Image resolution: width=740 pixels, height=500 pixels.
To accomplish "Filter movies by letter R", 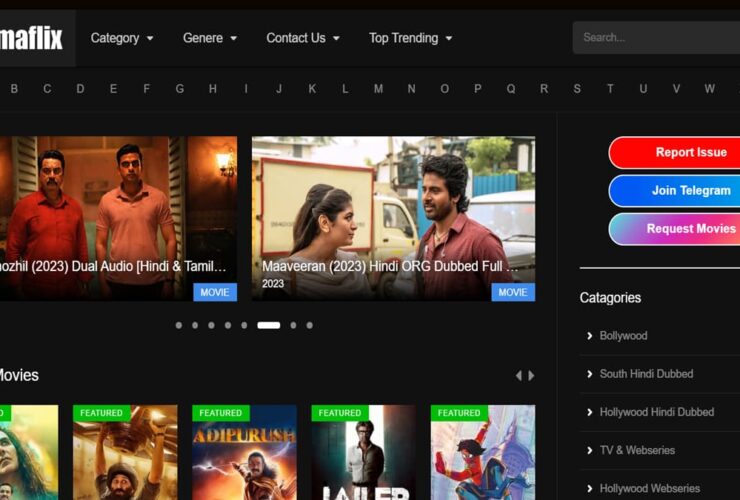I will coord(544,89).
